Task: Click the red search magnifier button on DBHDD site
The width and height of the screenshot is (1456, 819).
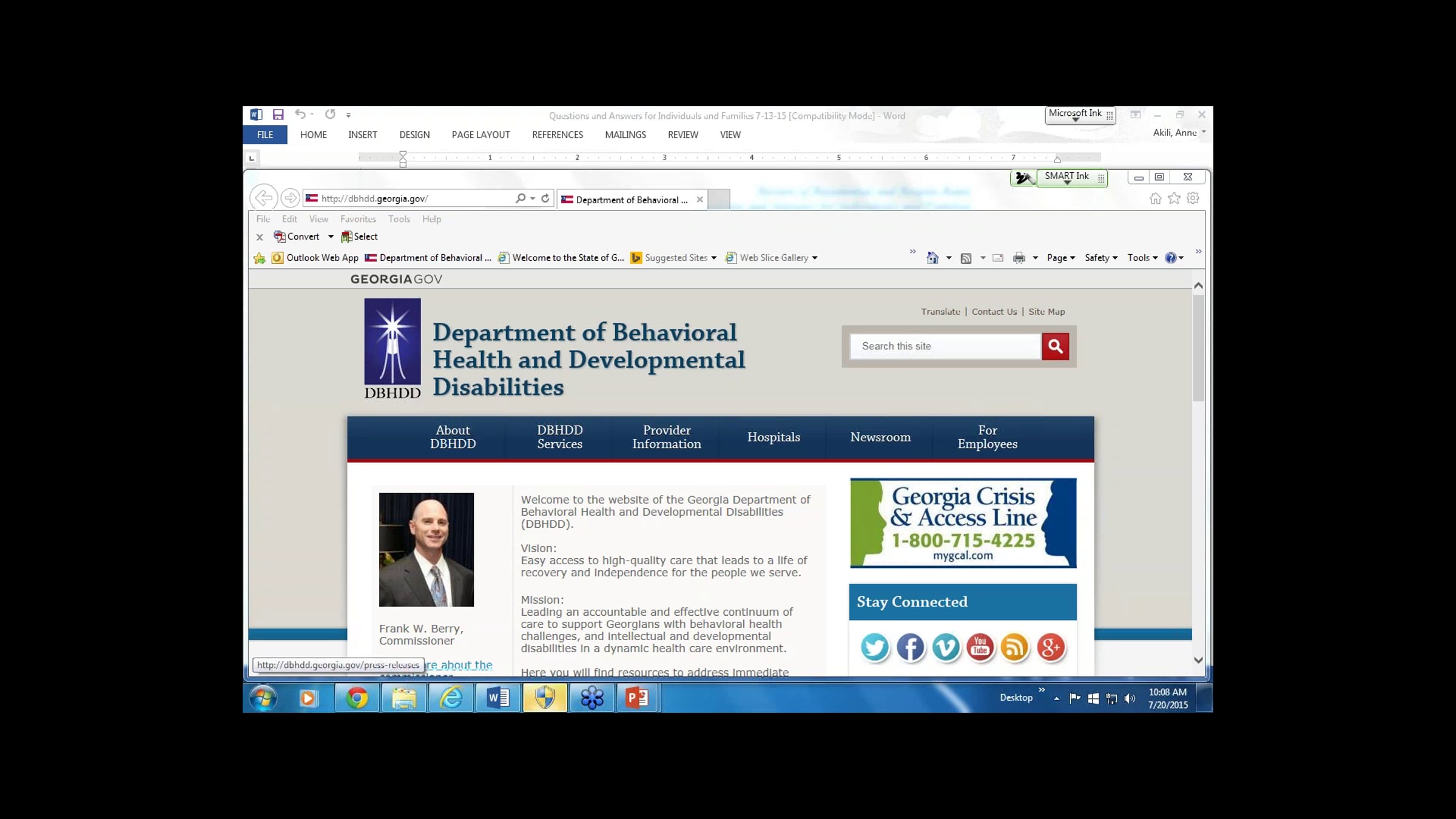Action: pos(1056,346)
